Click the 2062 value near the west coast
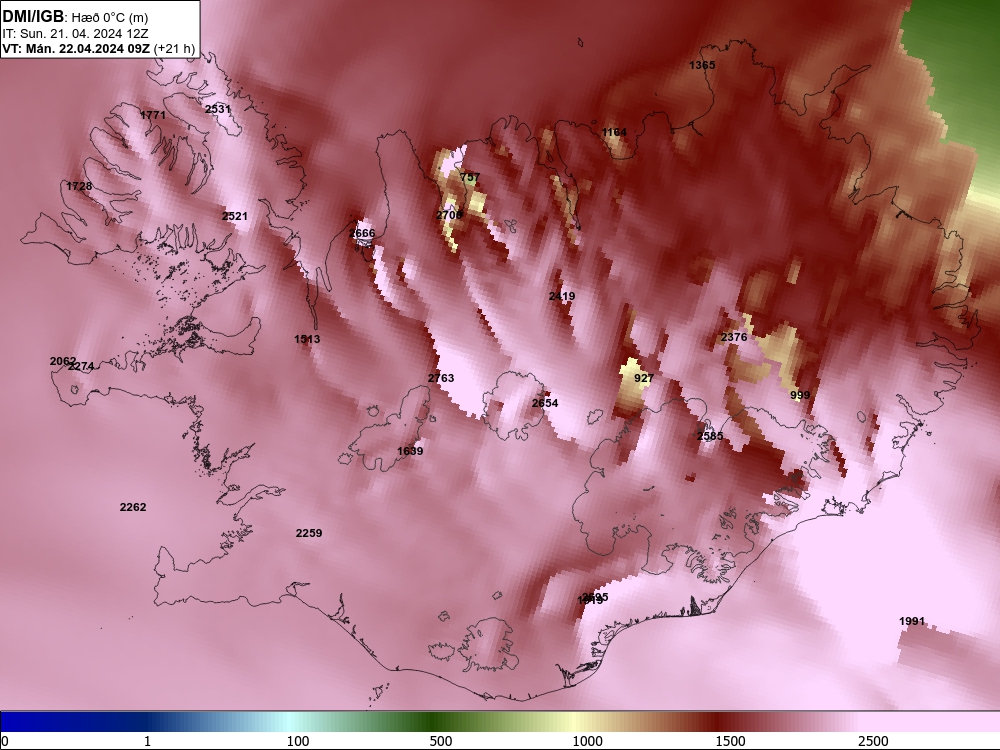Viewport: 1000px width, 750px height. tap(62, 361)
